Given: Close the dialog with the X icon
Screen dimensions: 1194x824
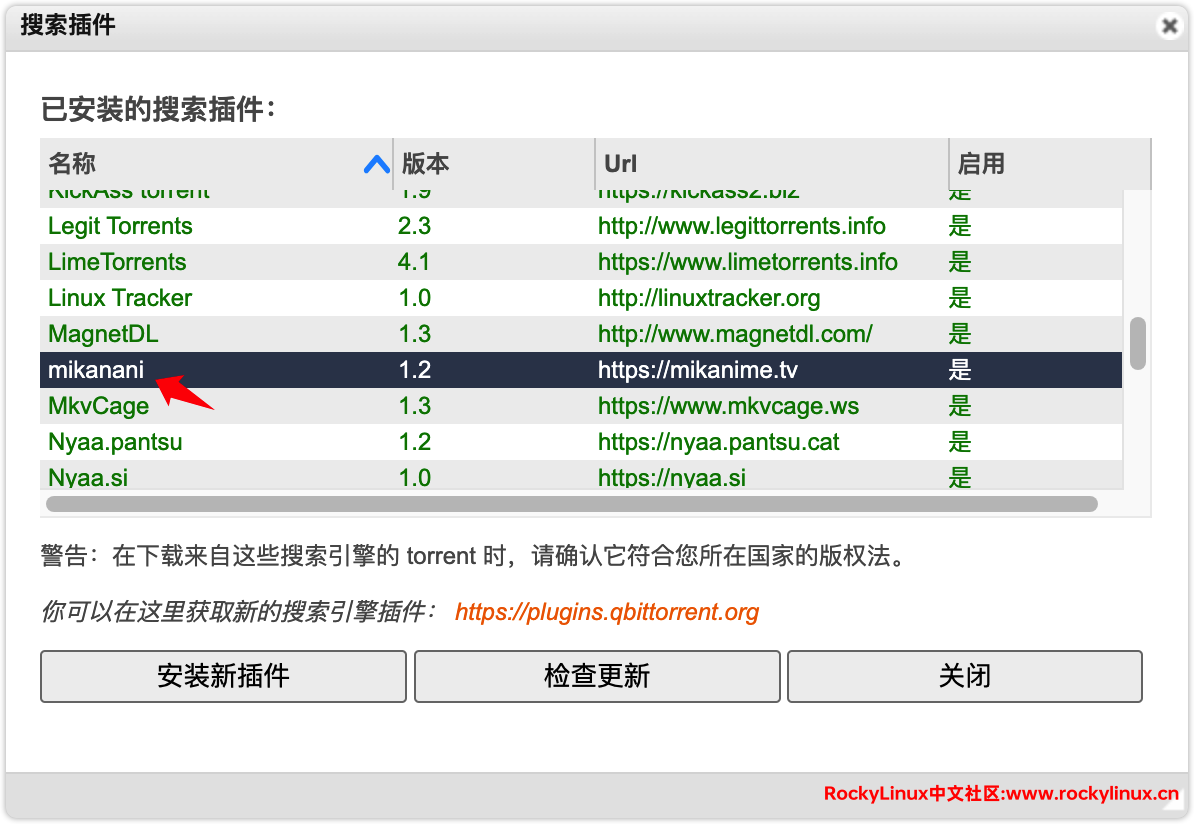Looking at the screenshot, I should click(x=1168, y=26).
